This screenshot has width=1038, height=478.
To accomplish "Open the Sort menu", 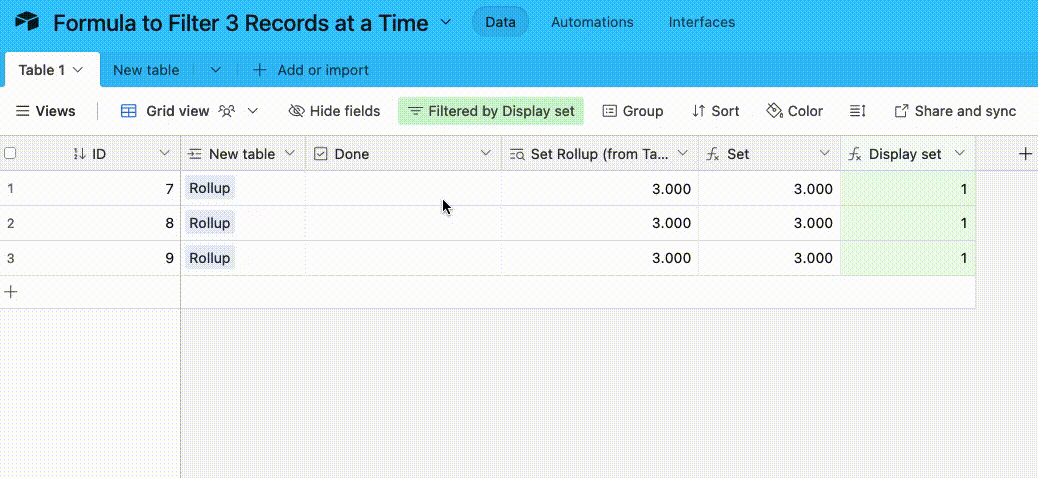I will [x=715, y=111].
